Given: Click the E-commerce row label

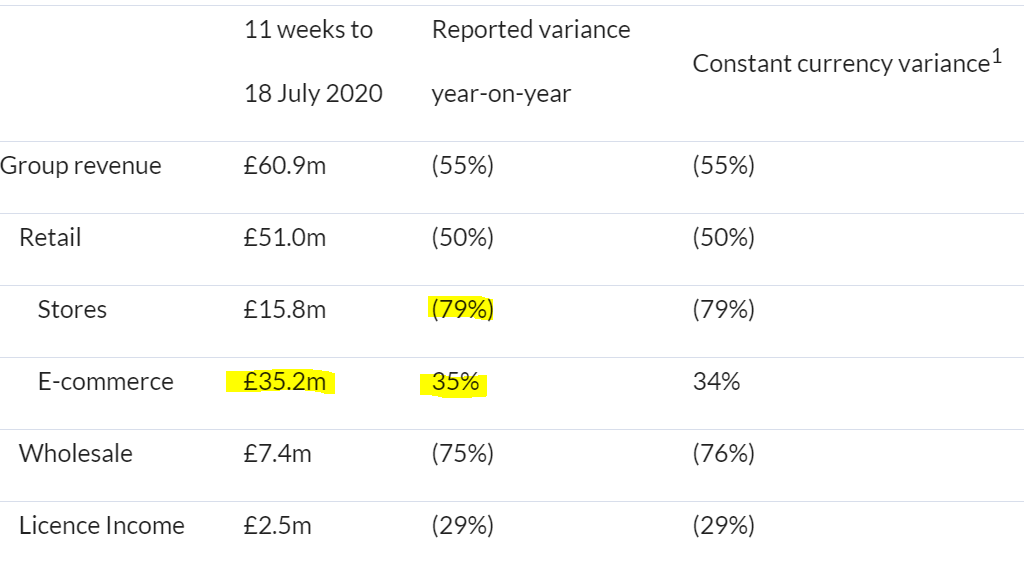Looking at the screenshot, I should coord(106,382).
